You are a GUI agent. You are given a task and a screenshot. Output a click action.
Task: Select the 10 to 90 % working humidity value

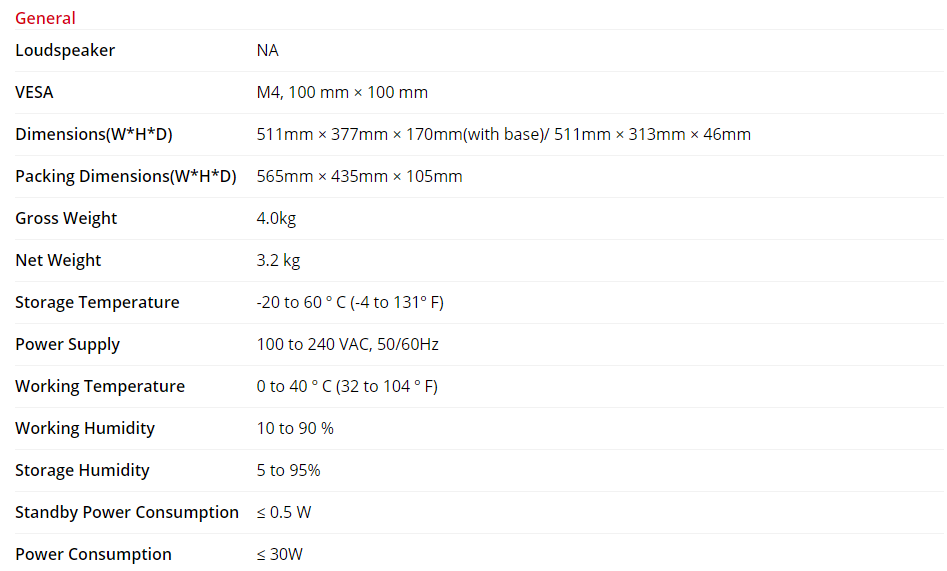295,428
